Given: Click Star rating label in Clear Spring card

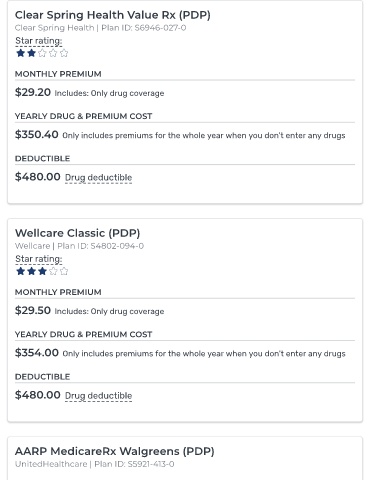Looking at the screenshot, I should [39, 41].
